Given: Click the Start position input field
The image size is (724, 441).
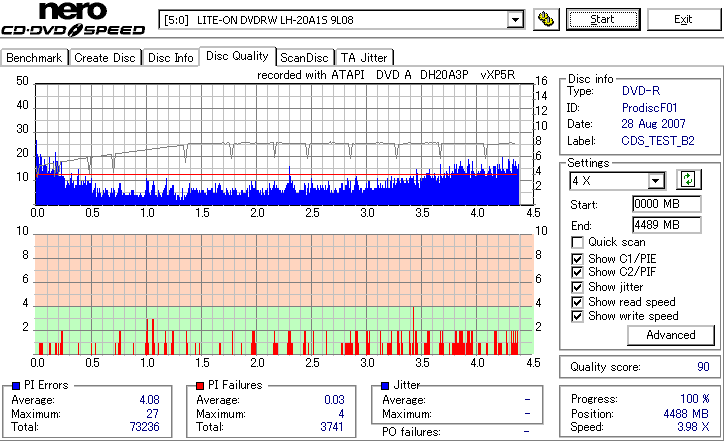Looking at the screenshot, I should click(x=666, y=204).
